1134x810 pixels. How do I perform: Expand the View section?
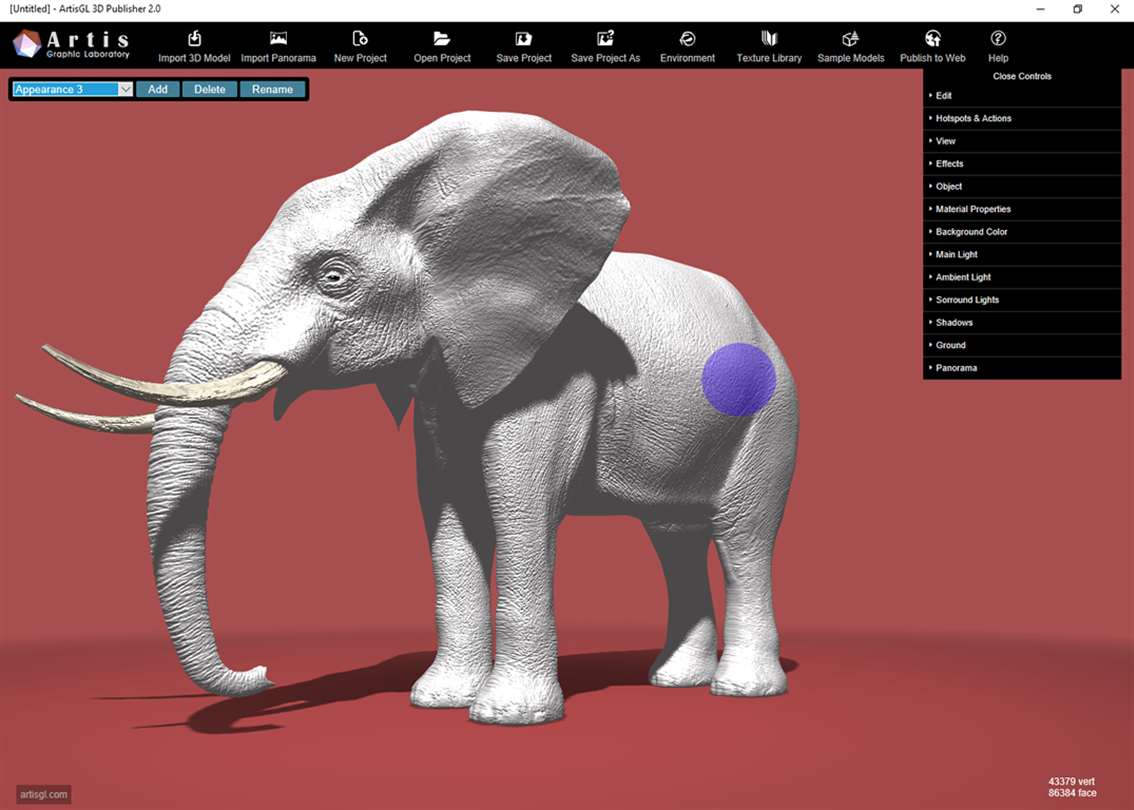(x=1022, y=141)
